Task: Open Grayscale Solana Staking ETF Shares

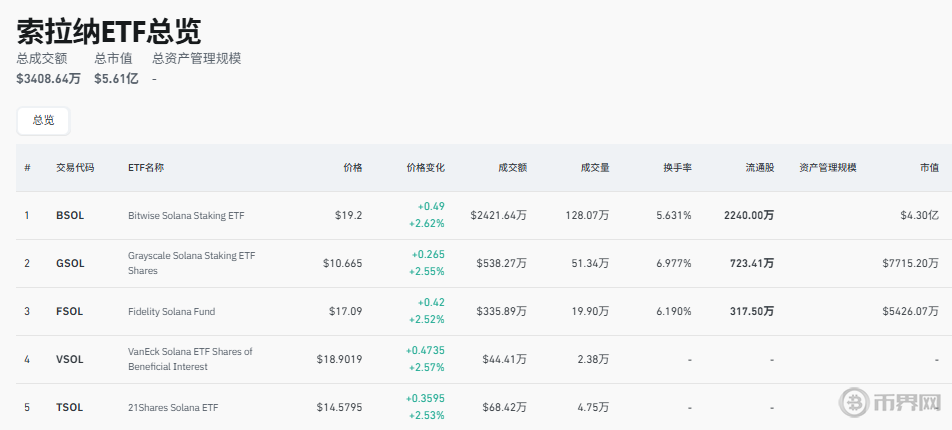Action: (x=191, y=263)
